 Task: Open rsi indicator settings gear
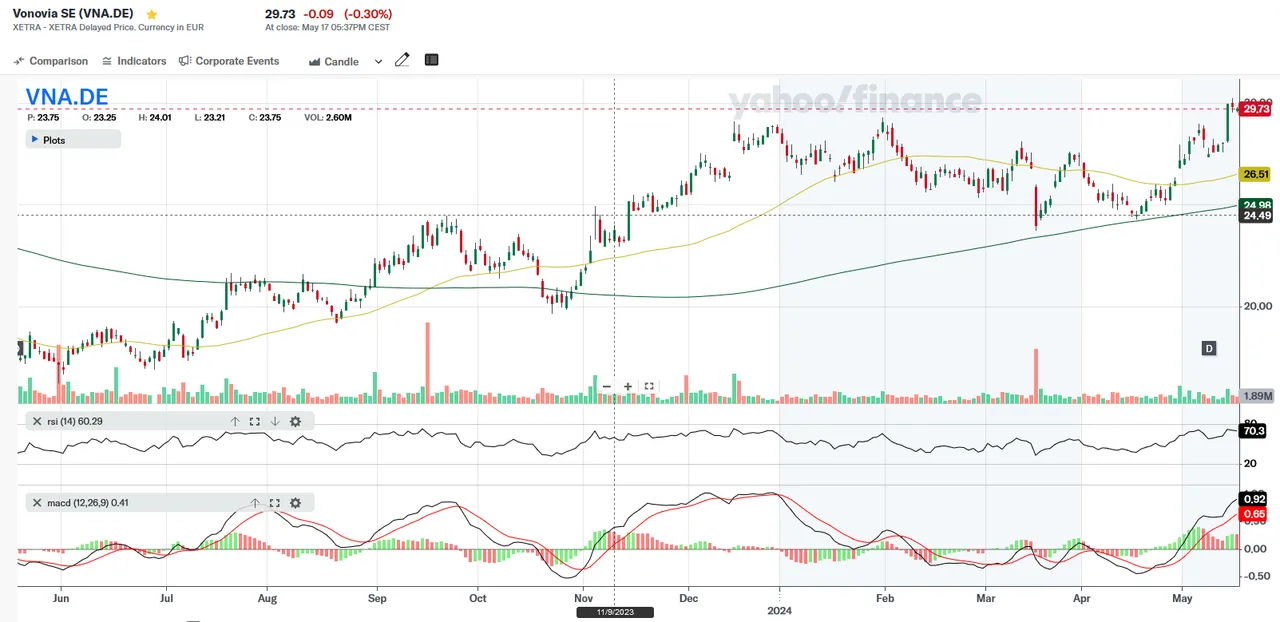pyautogui.click(x=295, y=422)
